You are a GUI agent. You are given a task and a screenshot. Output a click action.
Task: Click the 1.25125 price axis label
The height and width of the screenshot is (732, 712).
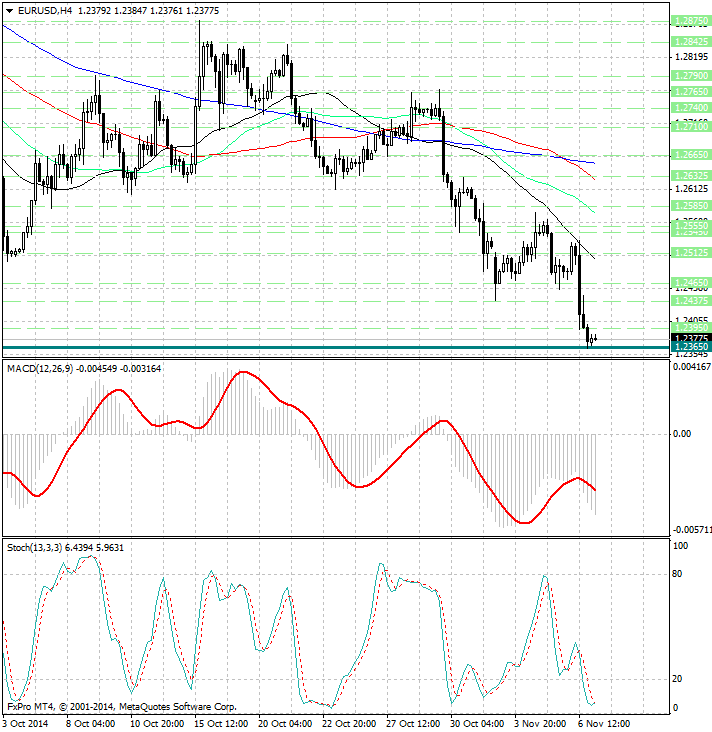(x=691, y=253)
